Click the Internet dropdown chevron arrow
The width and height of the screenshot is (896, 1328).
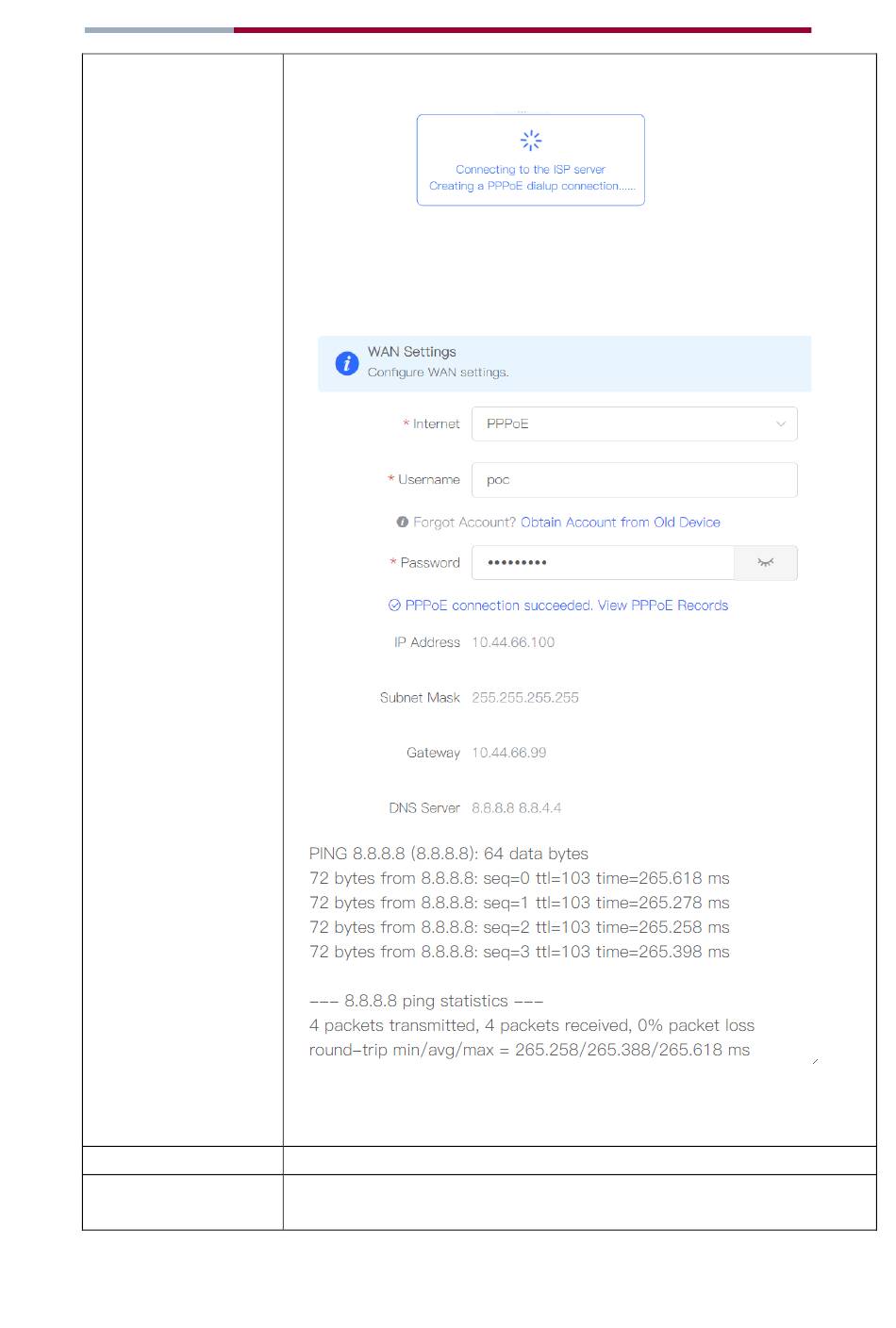(780, 424)
